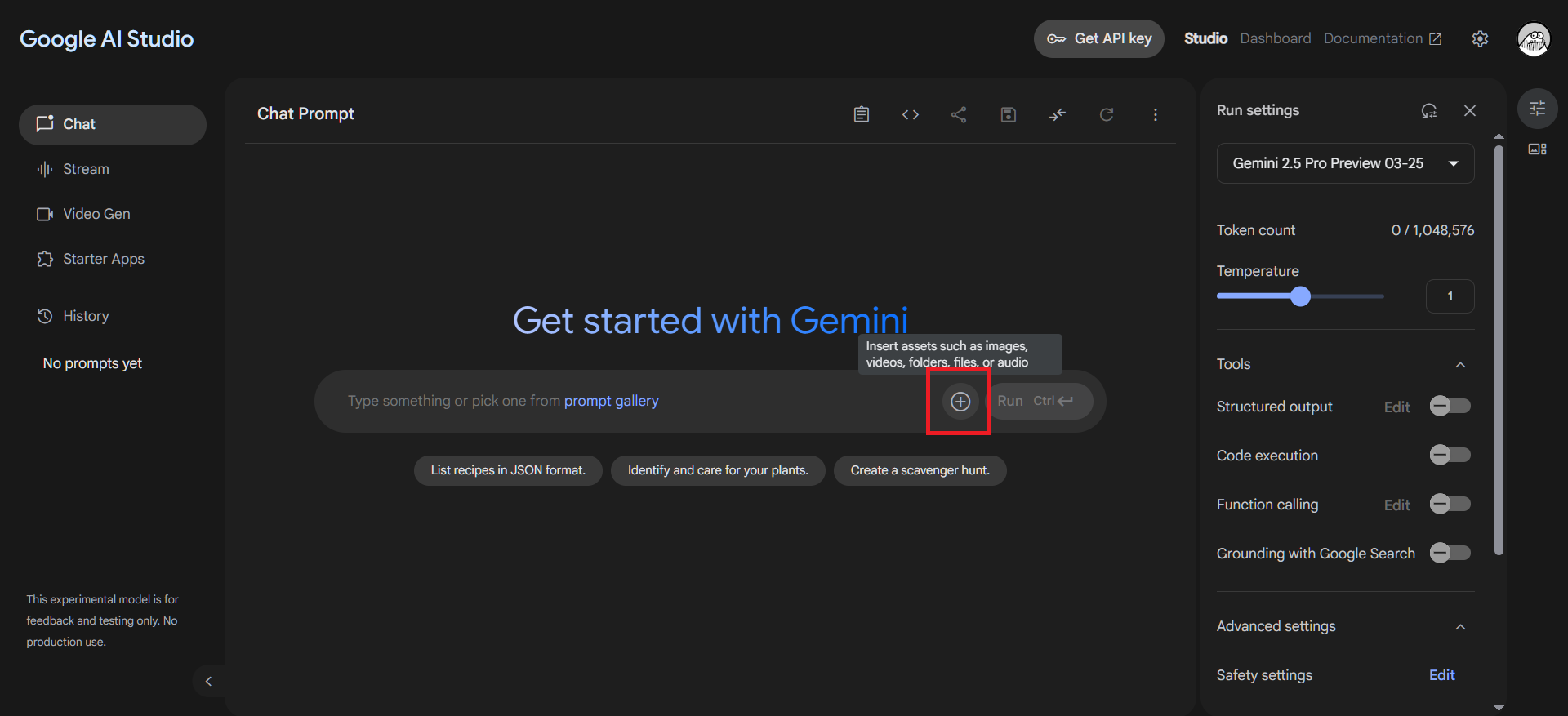The image size is (1568, 716).
Task: Click the Get code angle-brackets icon
Action: (910, 114)
